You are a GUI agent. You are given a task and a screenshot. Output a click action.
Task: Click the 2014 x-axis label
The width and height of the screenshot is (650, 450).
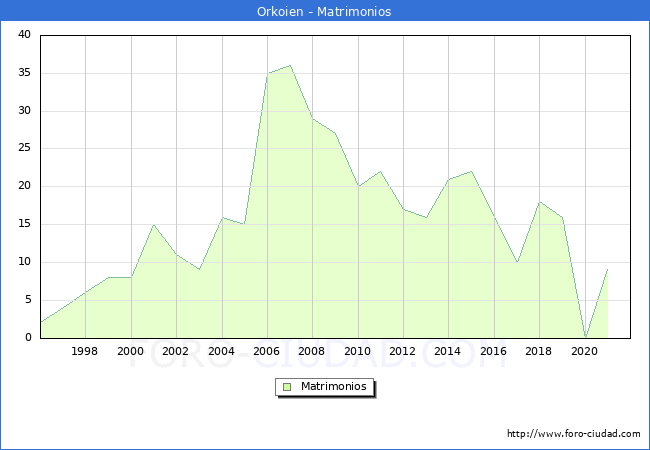click(x=449, y=351)
